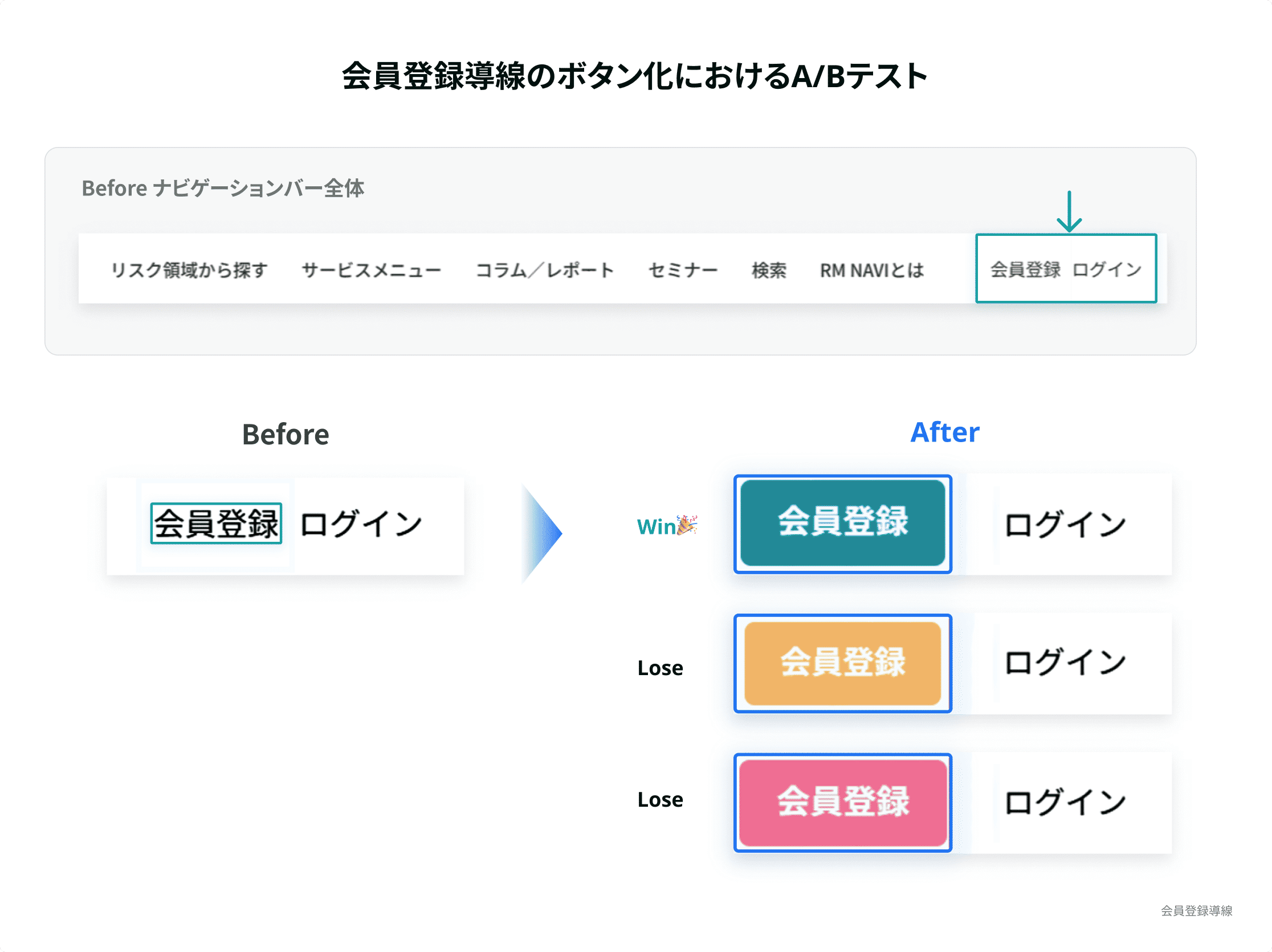The width and height of the screenshot is (1272, 952).
Task: Open the サービスメニュー nav item
Action: click(372, 269)
